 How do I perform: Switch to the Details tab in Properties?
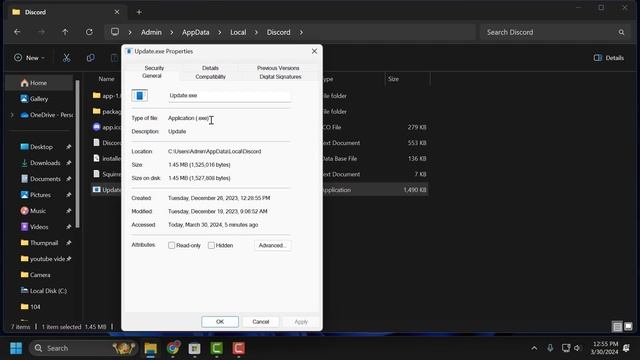click(x=210, y=68)
